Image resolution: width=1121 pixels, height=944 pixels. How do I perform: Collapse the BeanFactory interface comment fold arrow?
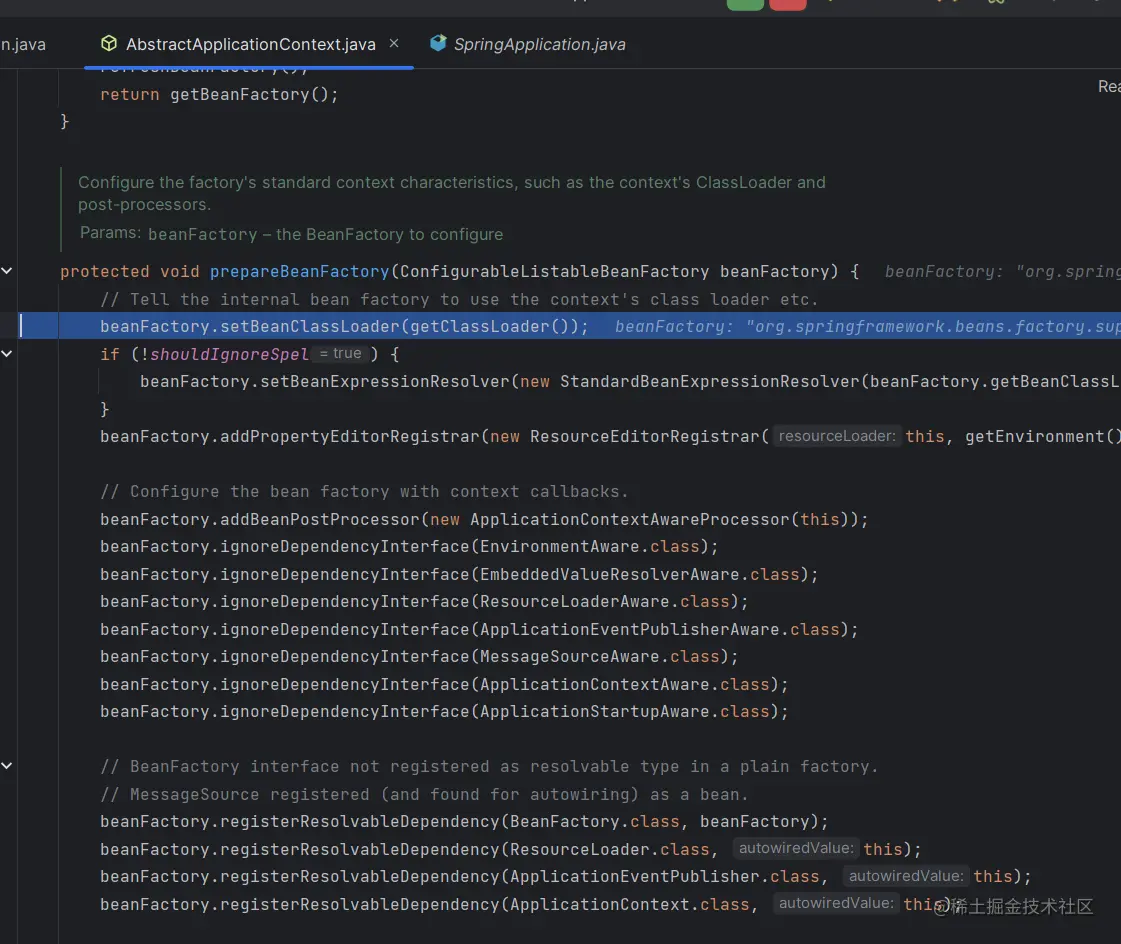[7, 766]
